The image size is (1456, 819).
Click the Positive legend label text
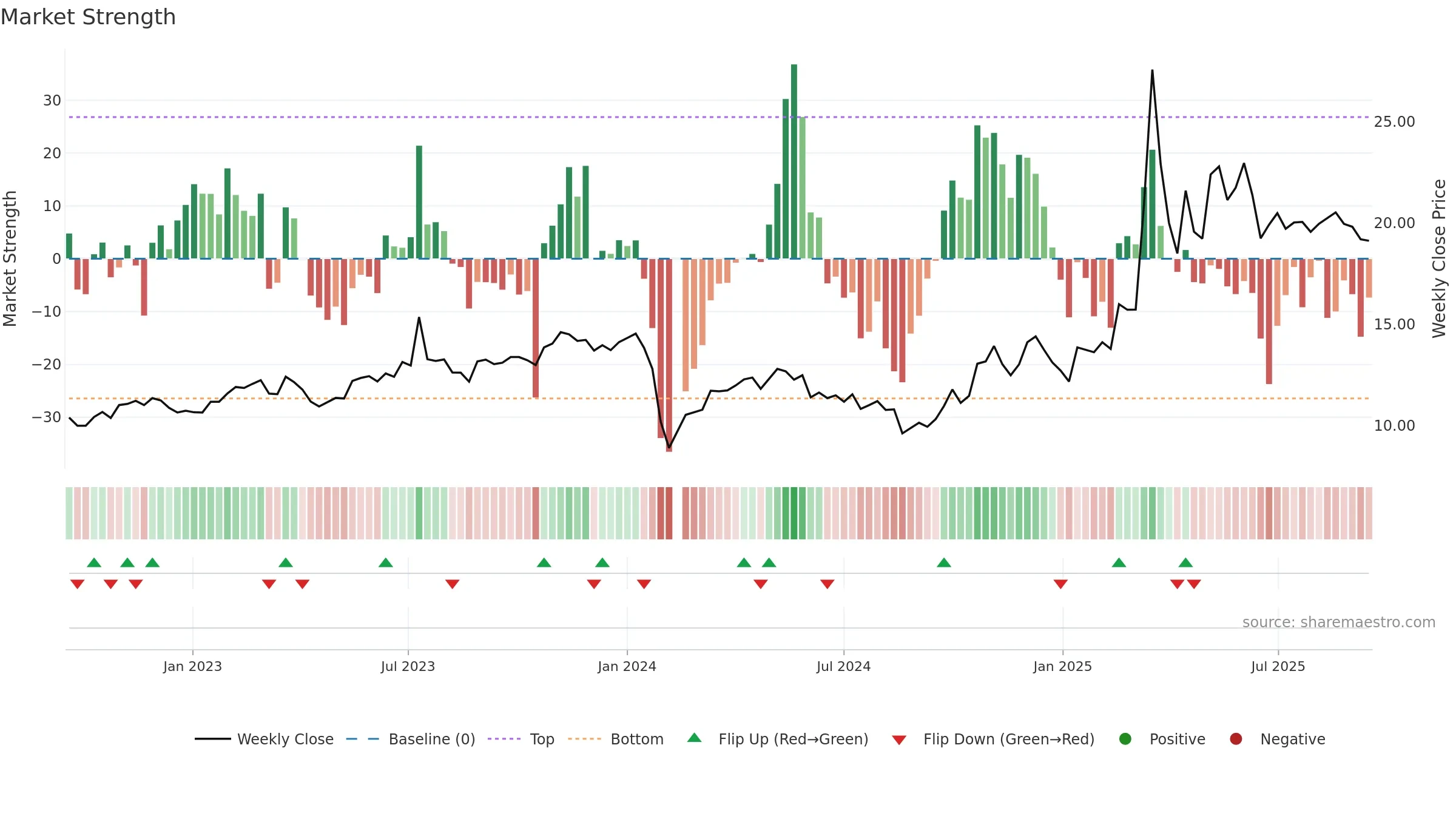pyautogui.click(x=1178, y=739)
